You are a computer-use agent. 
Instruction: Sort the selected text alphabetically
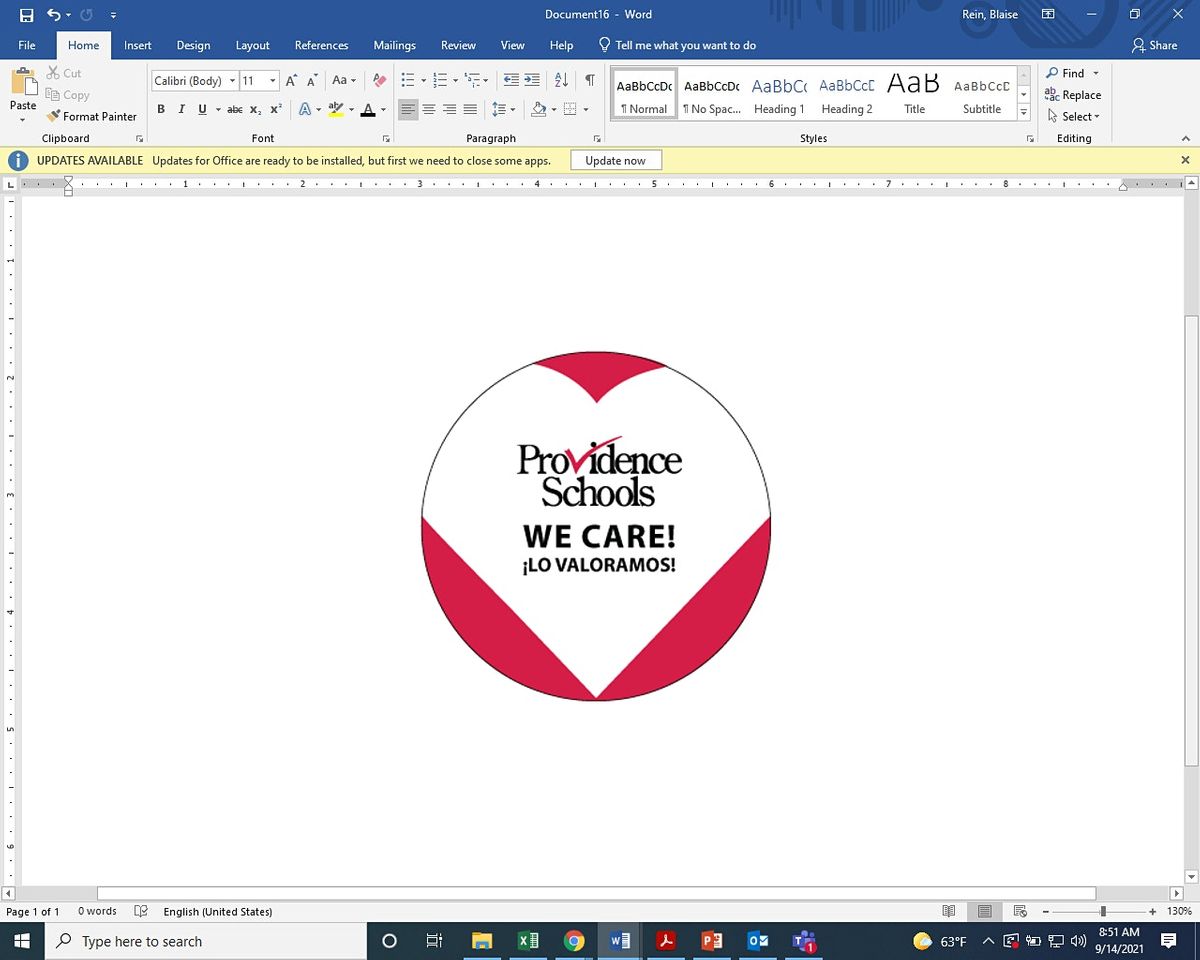click(x=561, y=80)
